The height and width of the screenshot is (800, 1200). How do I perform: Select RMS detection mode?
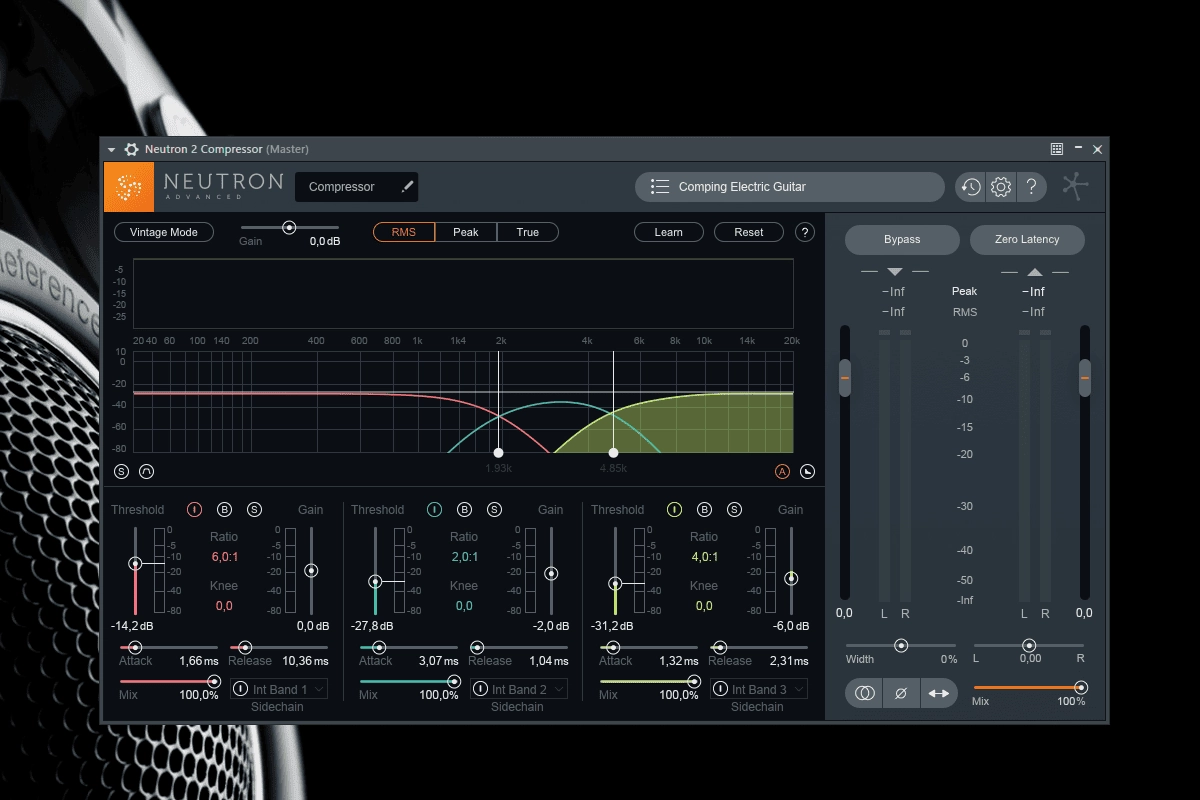point(404,232)
